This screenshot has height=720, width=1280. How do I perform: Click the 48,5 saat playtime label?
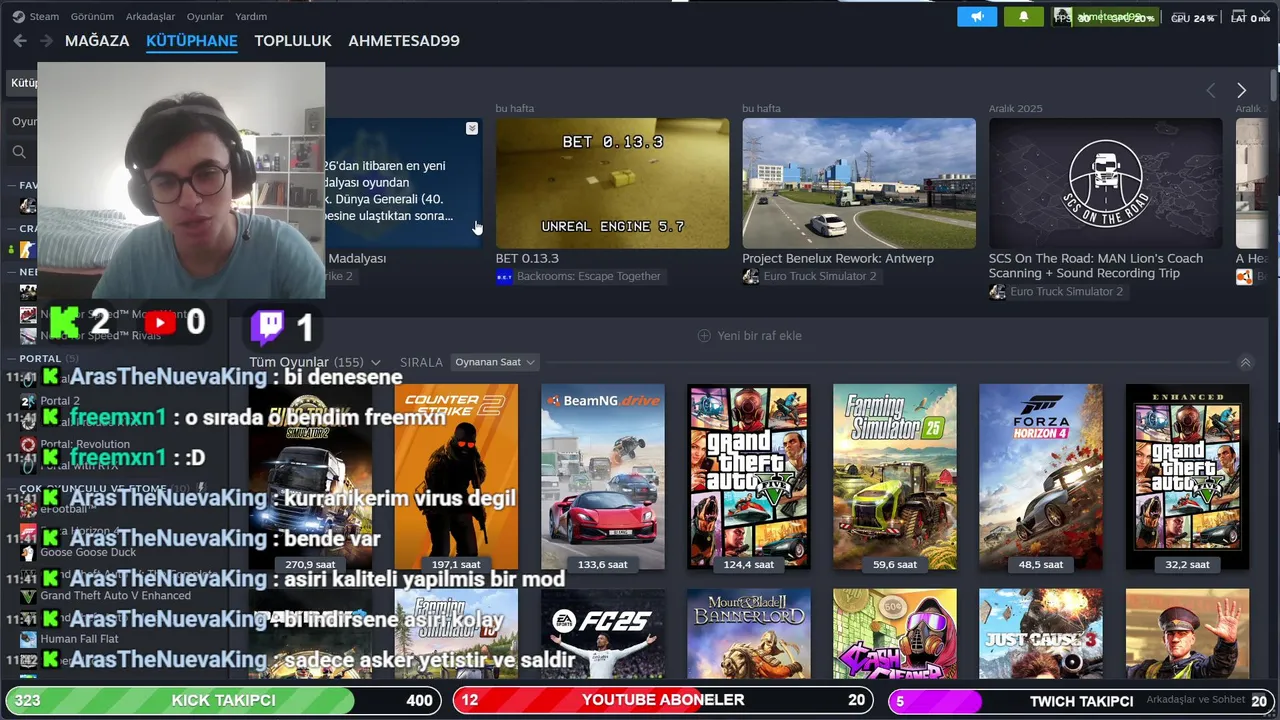(1041, 564)
